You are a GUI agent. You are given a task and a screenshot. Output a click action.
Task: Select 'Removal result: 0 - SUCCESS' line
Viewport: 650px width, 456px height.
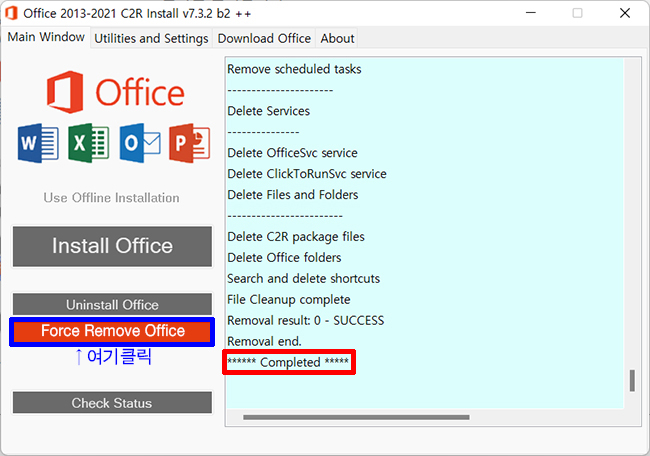(x=306, y=320)
